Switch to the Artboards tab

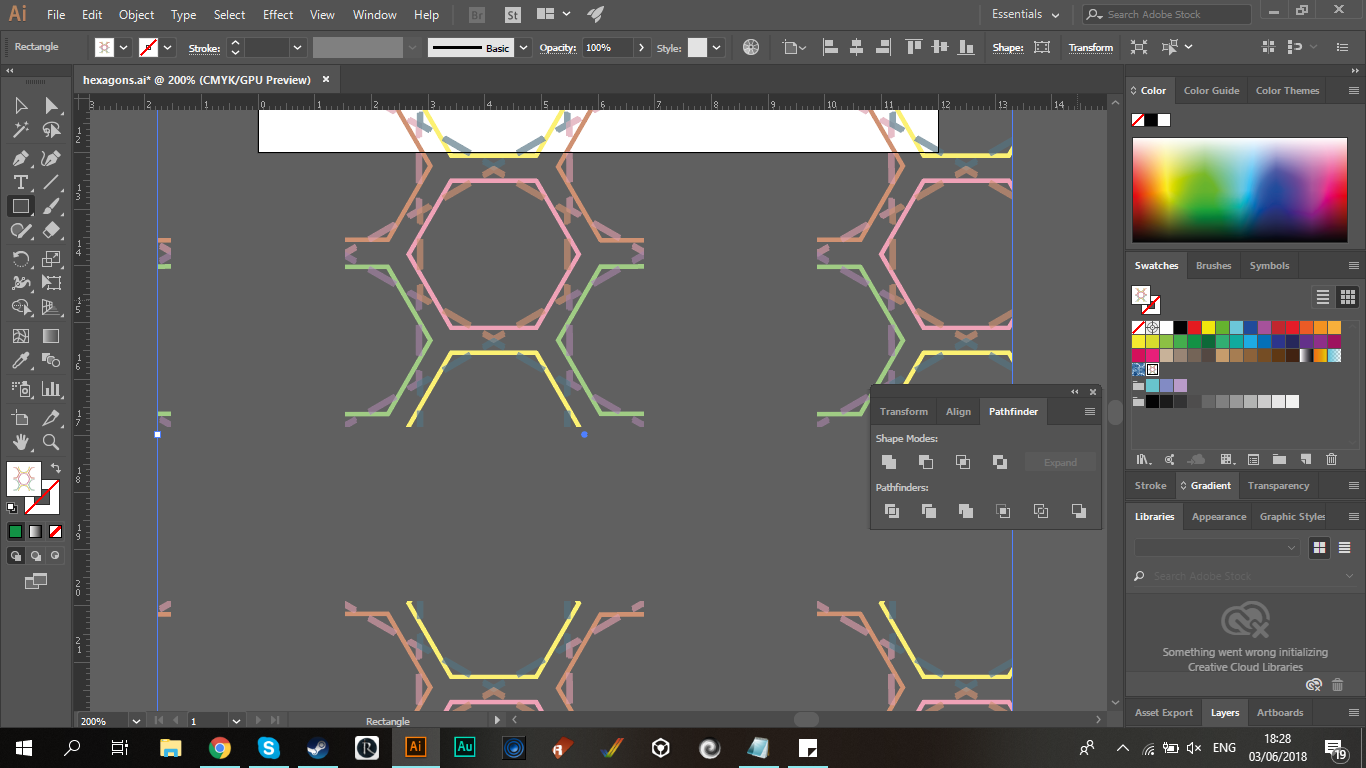1280,712
